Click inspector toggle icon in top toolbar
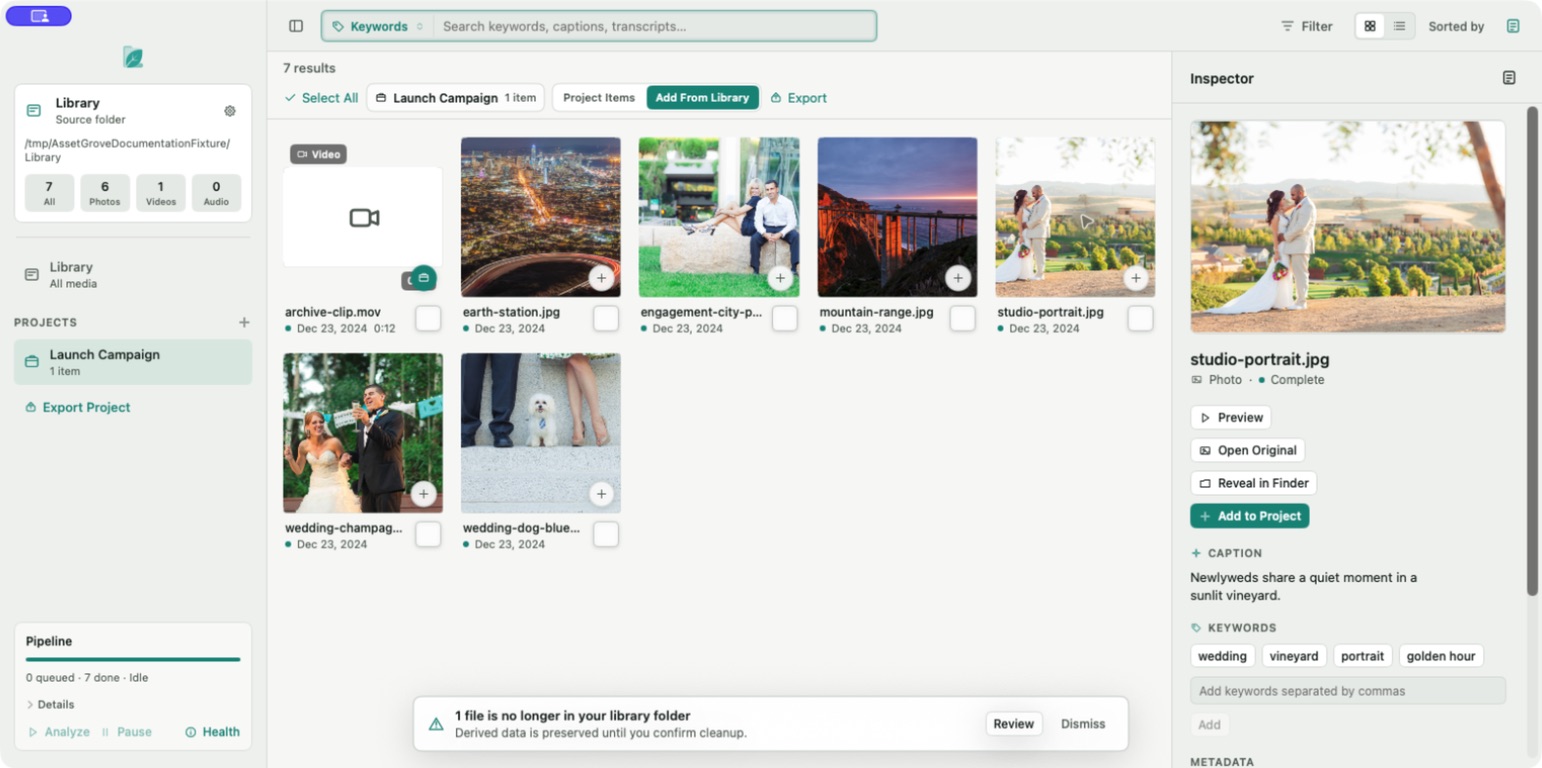Viewport: 1542px width, 768px height. click(1513, 26)
